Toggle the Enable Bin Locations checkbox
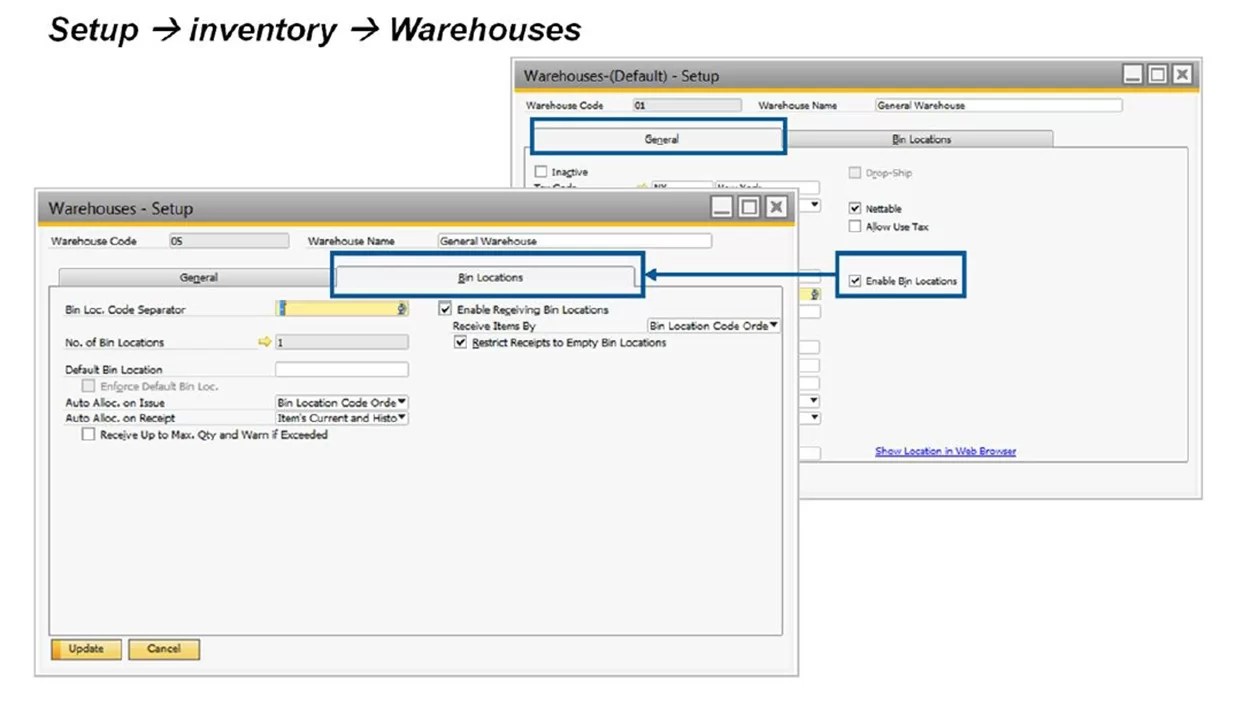 pos(855,281)
